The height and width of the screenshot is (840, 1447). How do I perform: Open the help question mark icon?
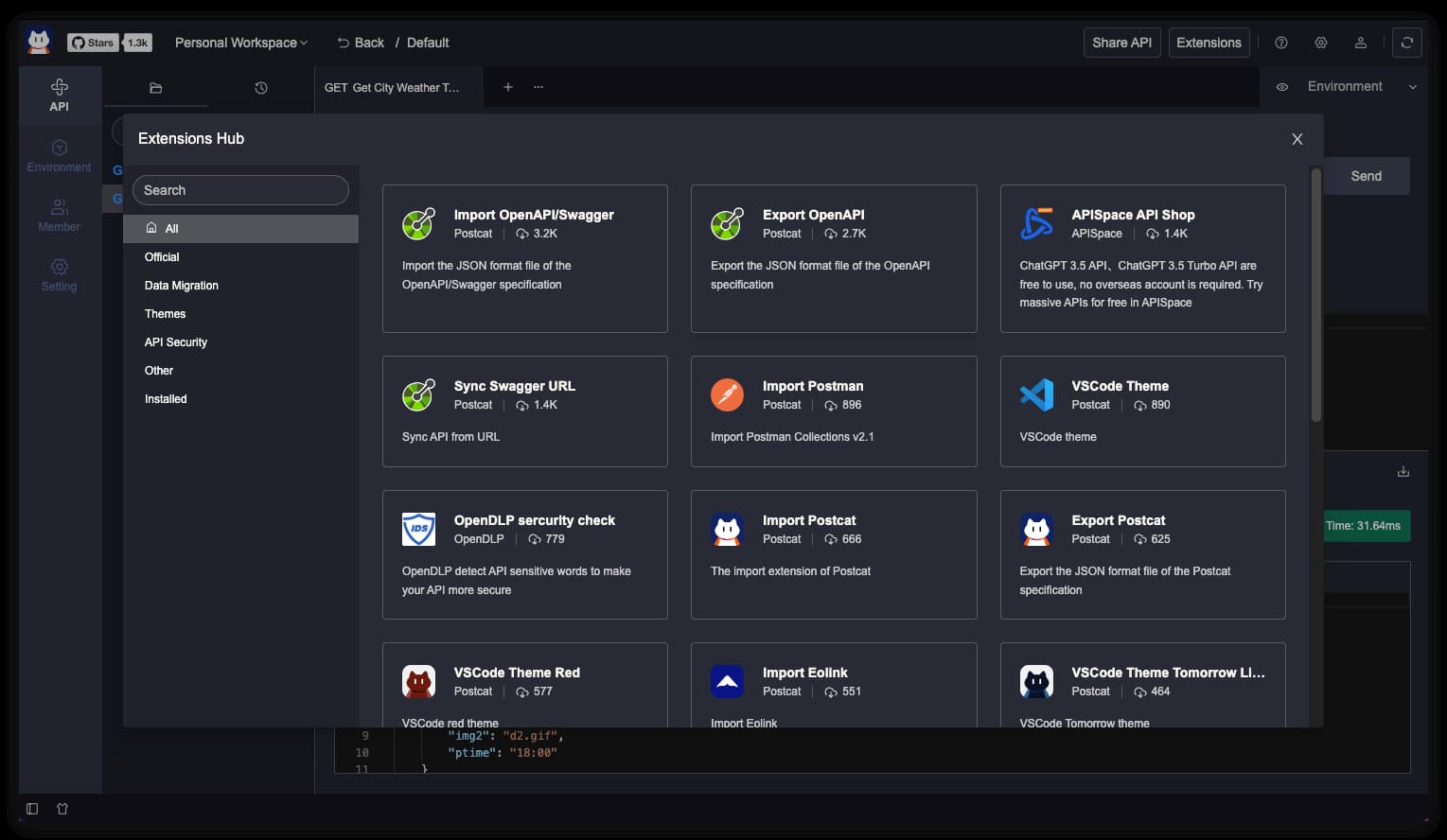pyautogui.click(x=1280, y=43)
